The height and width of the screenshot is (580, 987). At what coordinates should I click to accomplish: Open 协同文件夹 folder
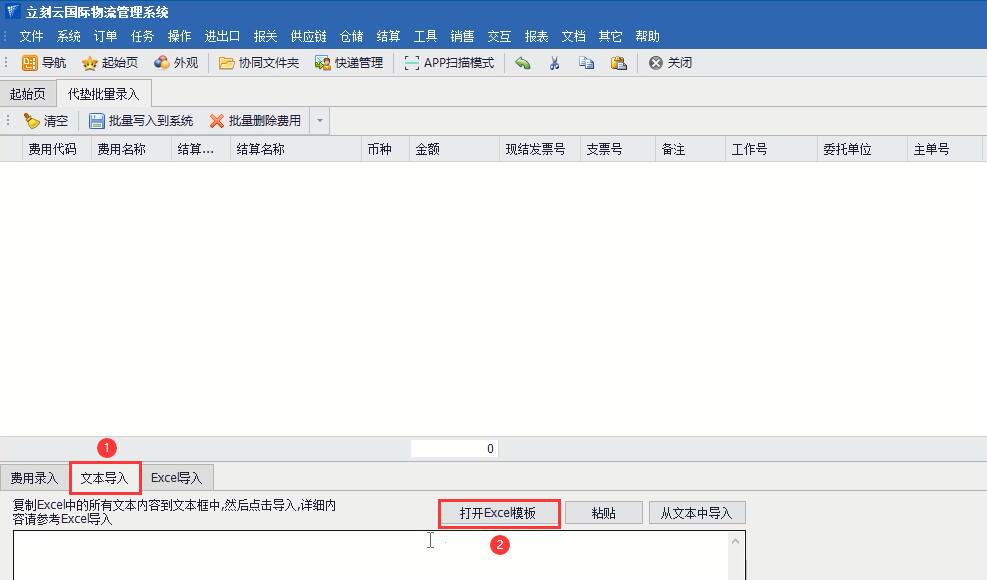pos(259,63)
